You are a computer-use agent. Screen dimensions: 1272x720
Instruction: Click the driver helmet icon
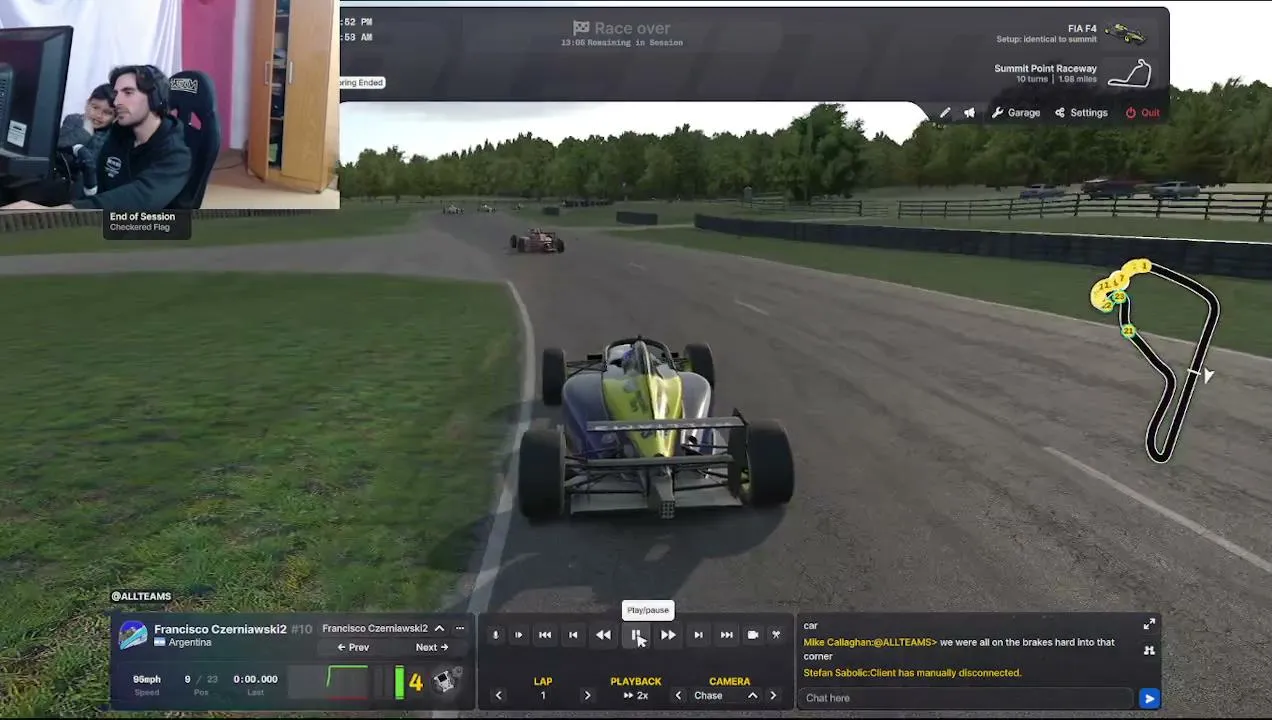point(132,635)
